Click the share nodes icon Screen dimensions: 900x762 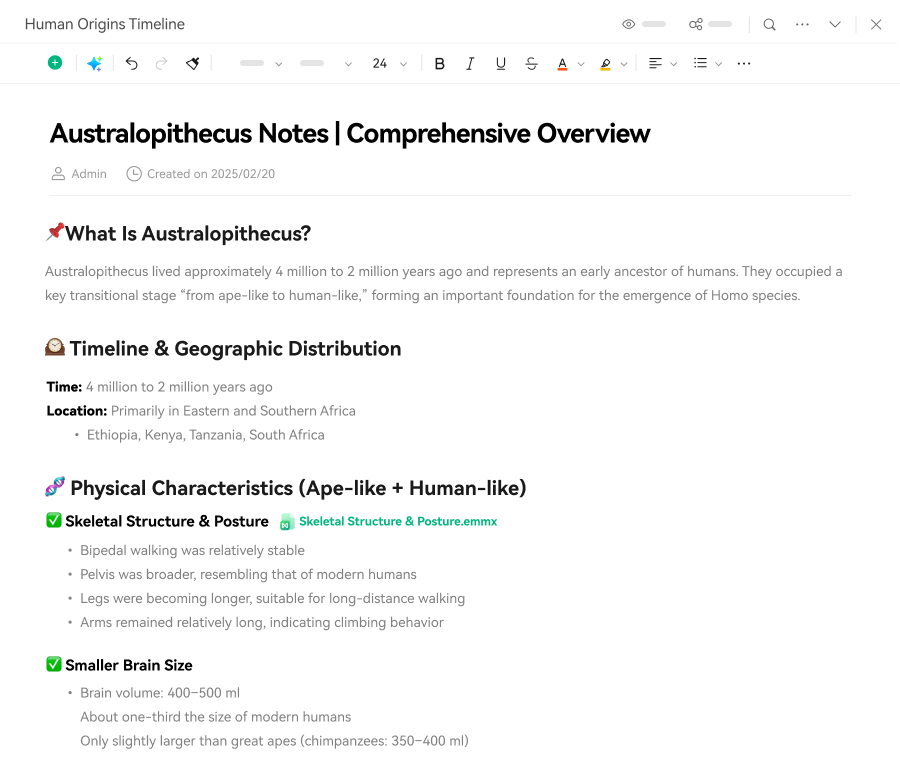(x=696, y=24)
